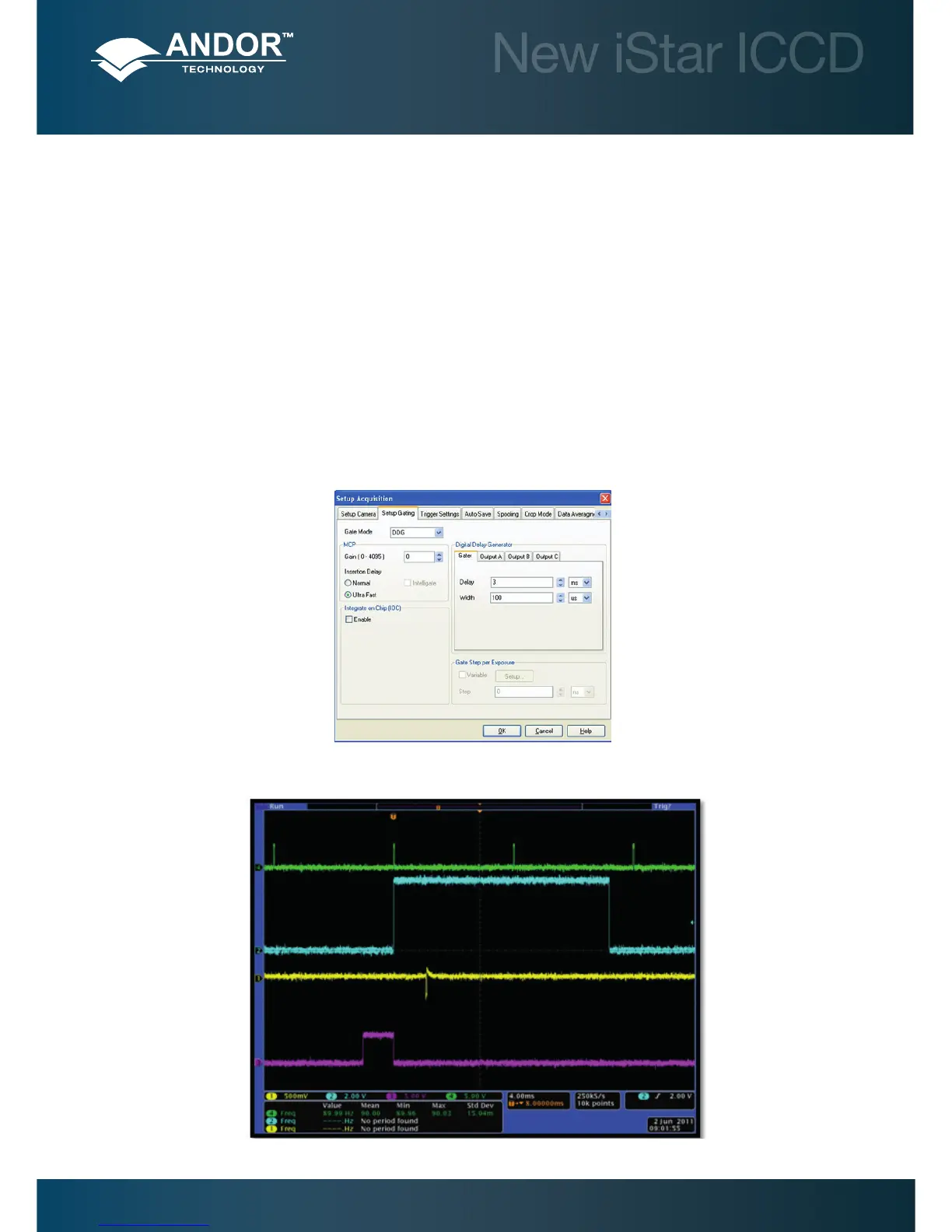Switch to the Setup Camera tab
The image size is (952, 1232).
(358, 514)
